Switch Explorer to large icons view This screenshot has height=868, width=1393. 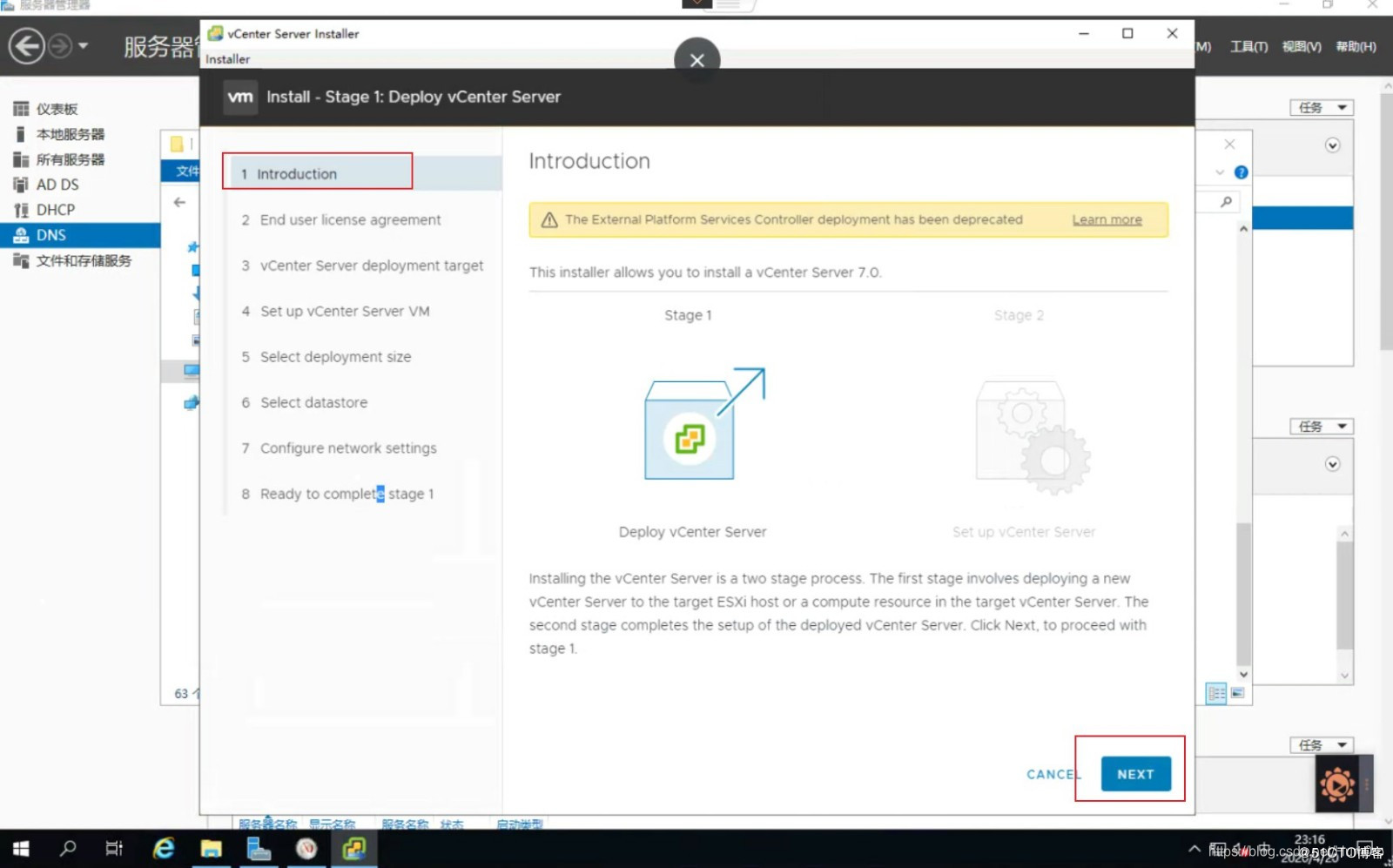1238,693
